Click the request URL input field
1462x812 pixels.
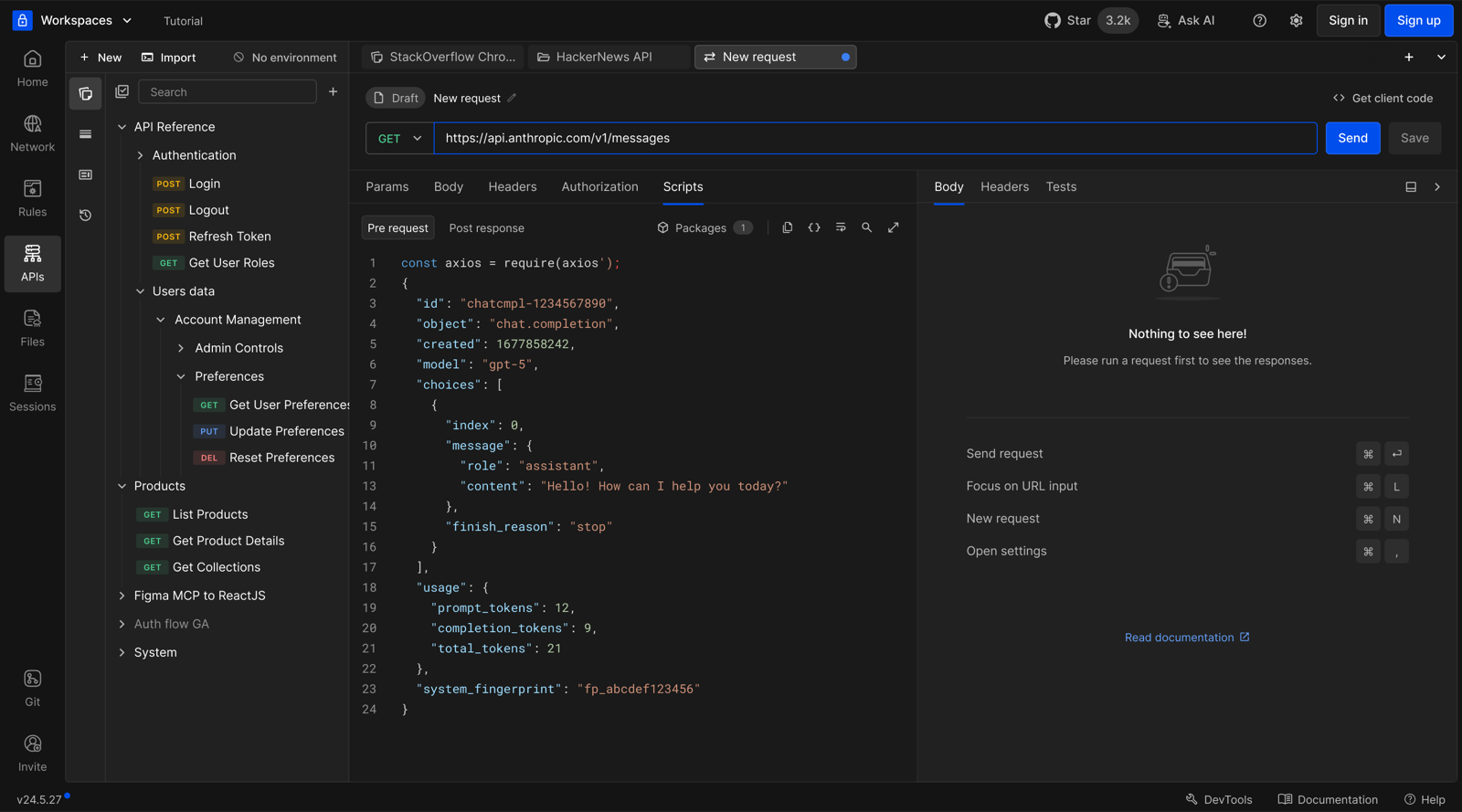coord(875,138)
